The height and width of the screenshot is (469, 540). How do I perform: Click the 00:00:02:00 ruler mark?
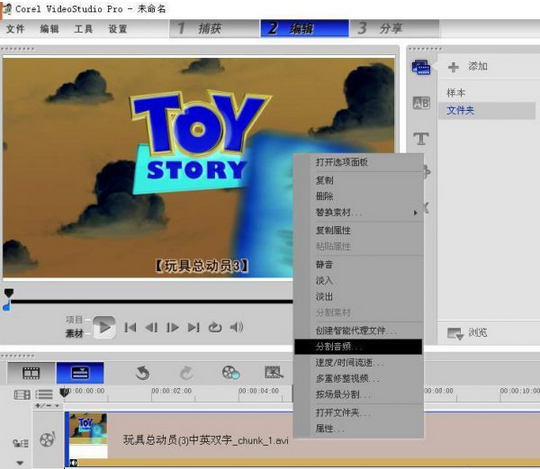click(x=172, y=391)
